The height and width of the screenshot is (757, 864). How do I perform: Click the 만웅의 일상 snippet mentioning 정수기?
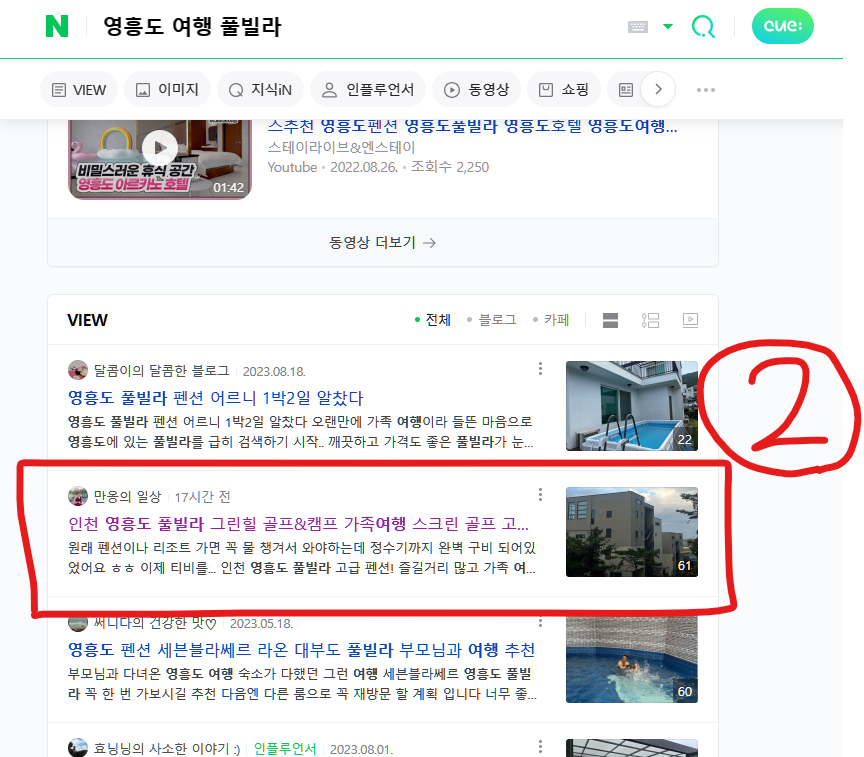tap(301, 558)
